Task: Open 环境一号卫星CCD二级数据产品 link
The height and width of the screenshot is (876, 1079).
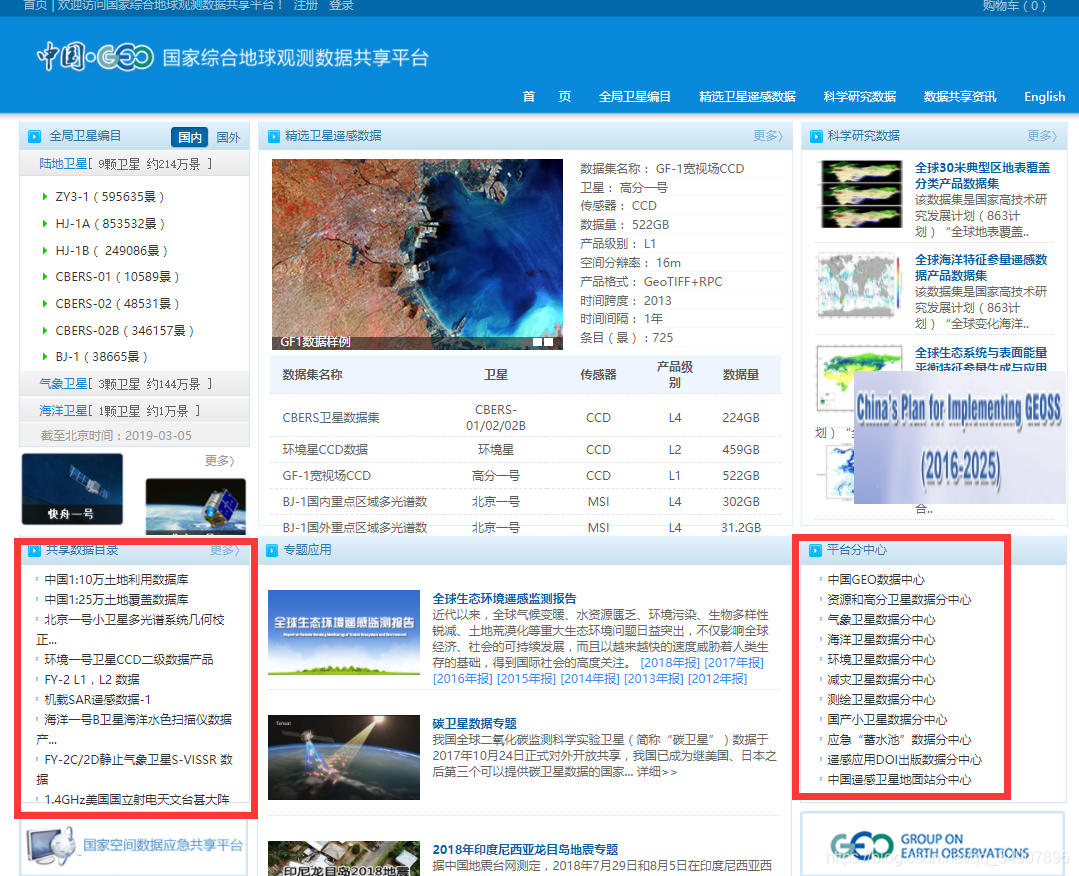Action: 128,659
